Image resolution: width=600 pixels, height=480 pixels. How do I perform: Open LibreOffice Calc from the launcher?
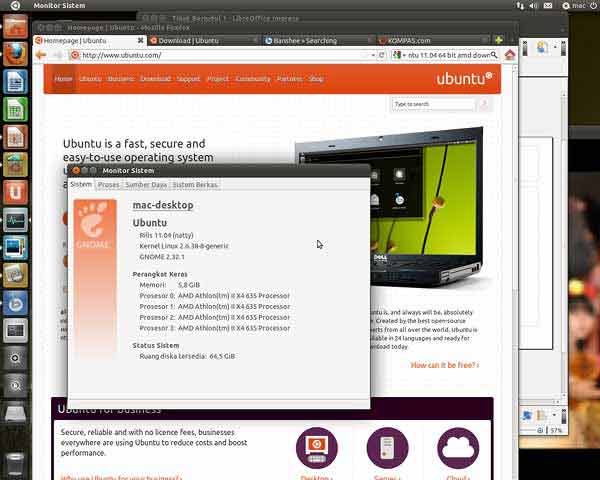pyautogui.click(x=15, y=109)
